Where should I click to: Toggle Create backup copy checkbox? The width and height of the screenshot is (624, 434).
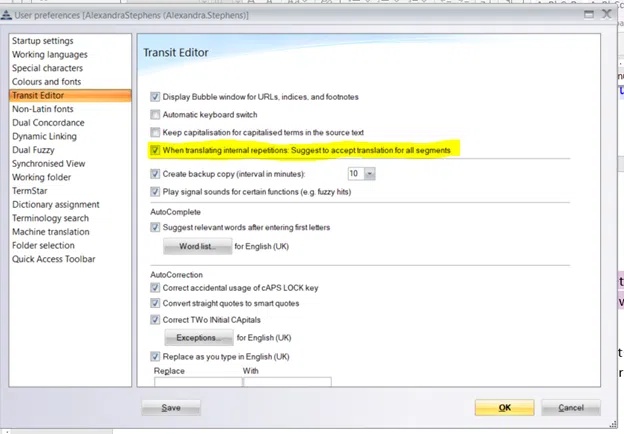coord(155,174)
